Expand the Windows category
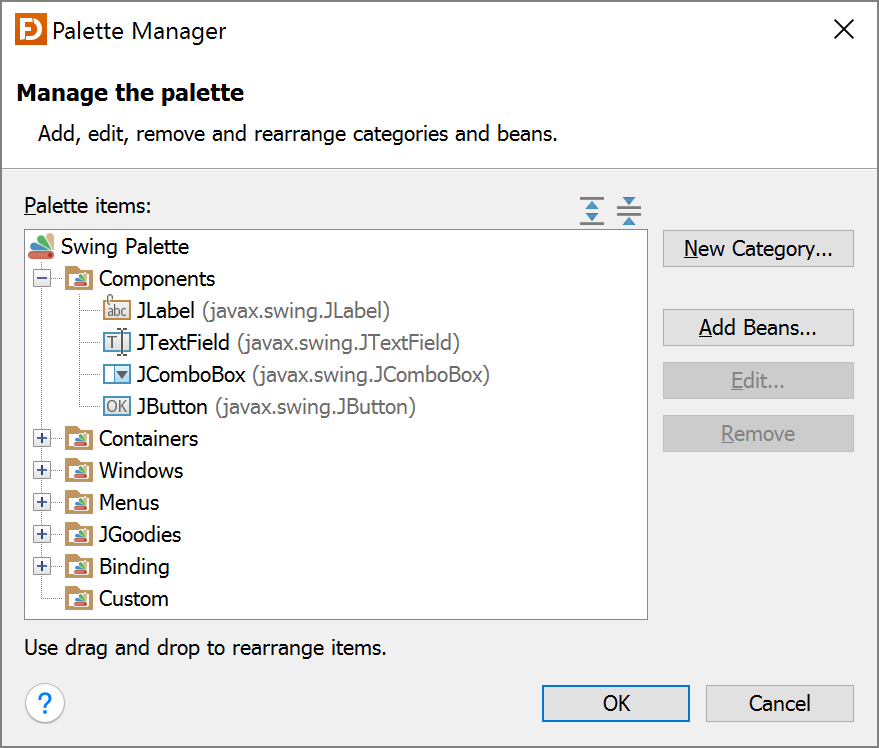 [x=41, y=470]
